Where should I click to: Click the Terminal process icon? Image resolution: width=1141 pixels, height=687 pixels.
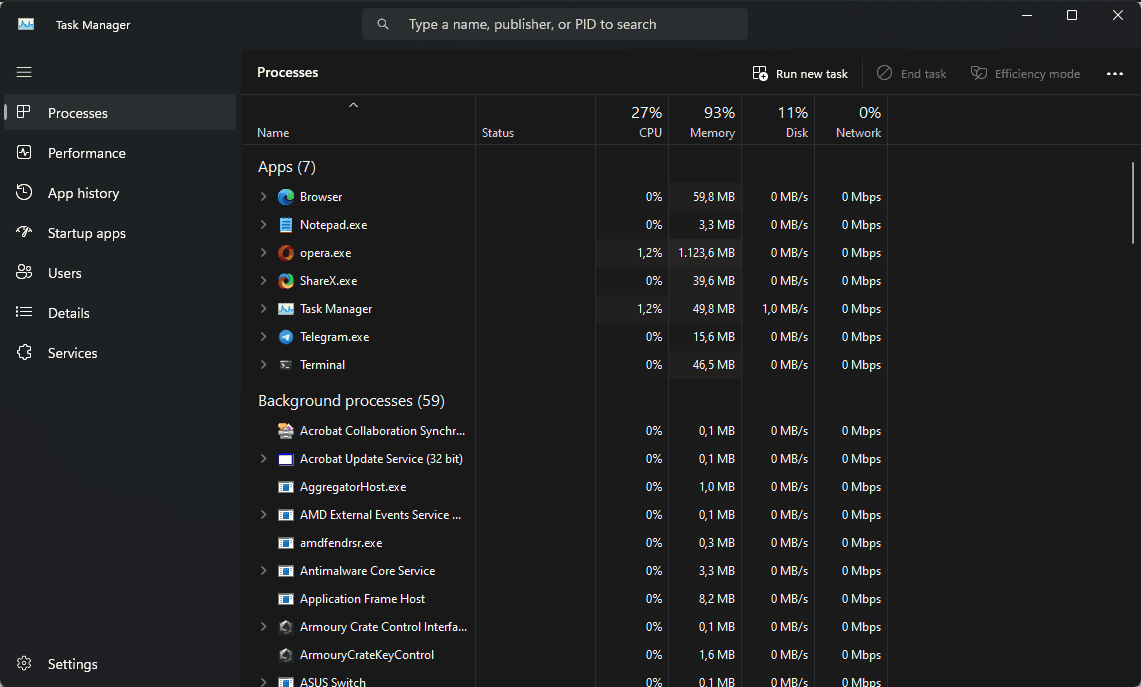click(x=286, y=365)
